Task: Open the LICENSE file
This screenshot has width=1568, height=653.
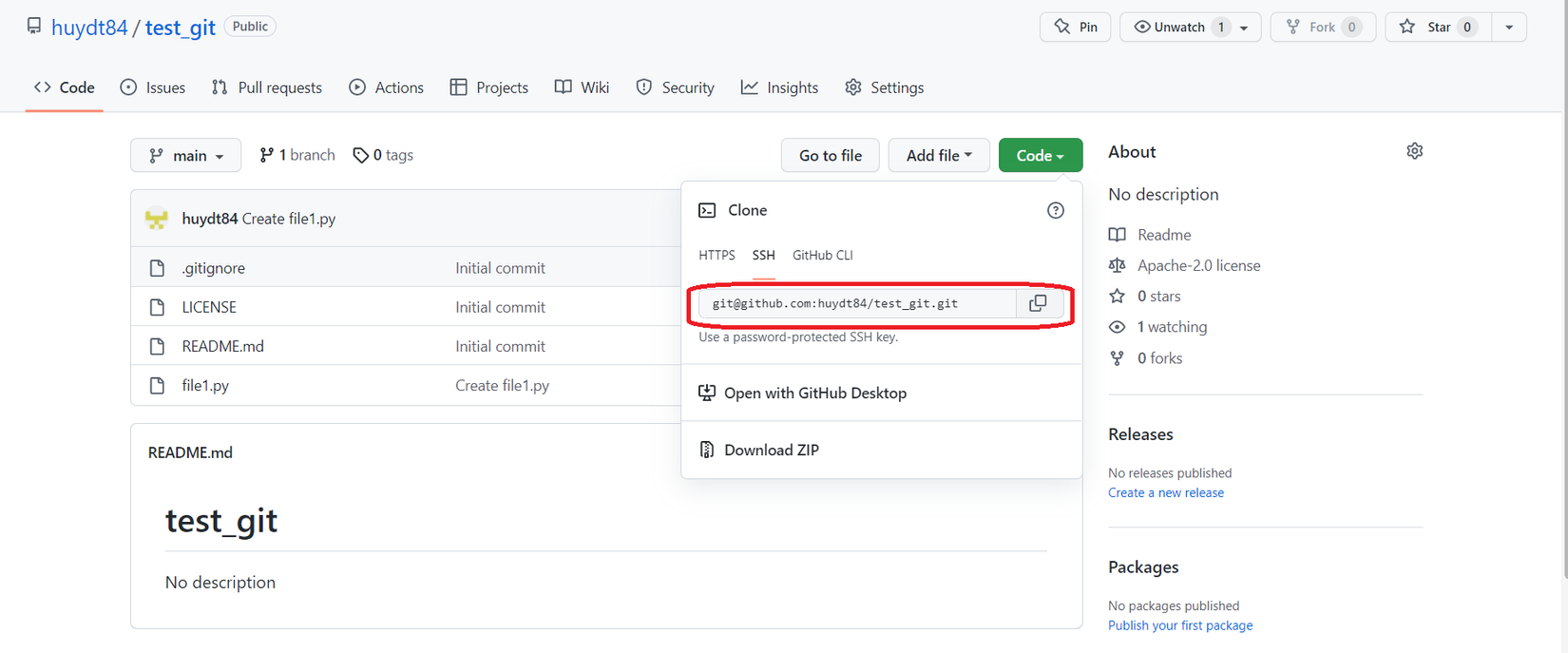Action: pyautogui.click(x=209, y=307)
